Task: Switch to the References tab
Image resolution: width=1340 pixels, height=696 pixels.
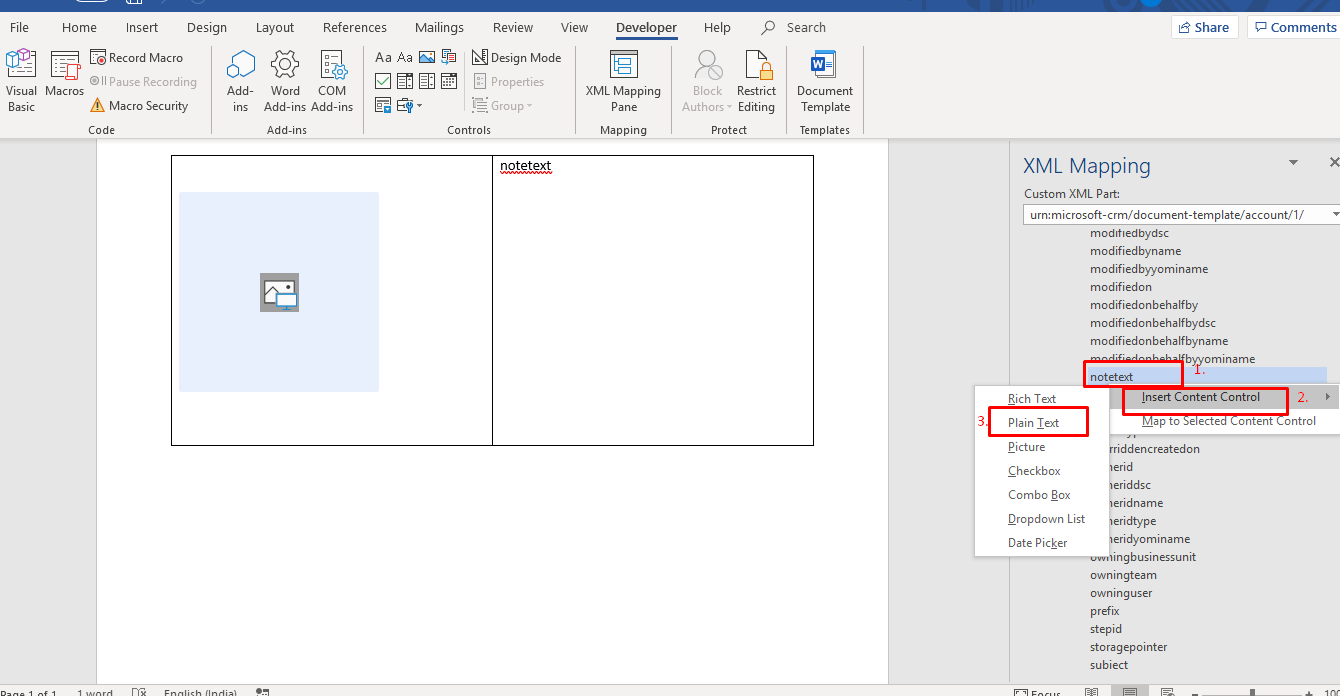Action: click(x=354, y=28)
